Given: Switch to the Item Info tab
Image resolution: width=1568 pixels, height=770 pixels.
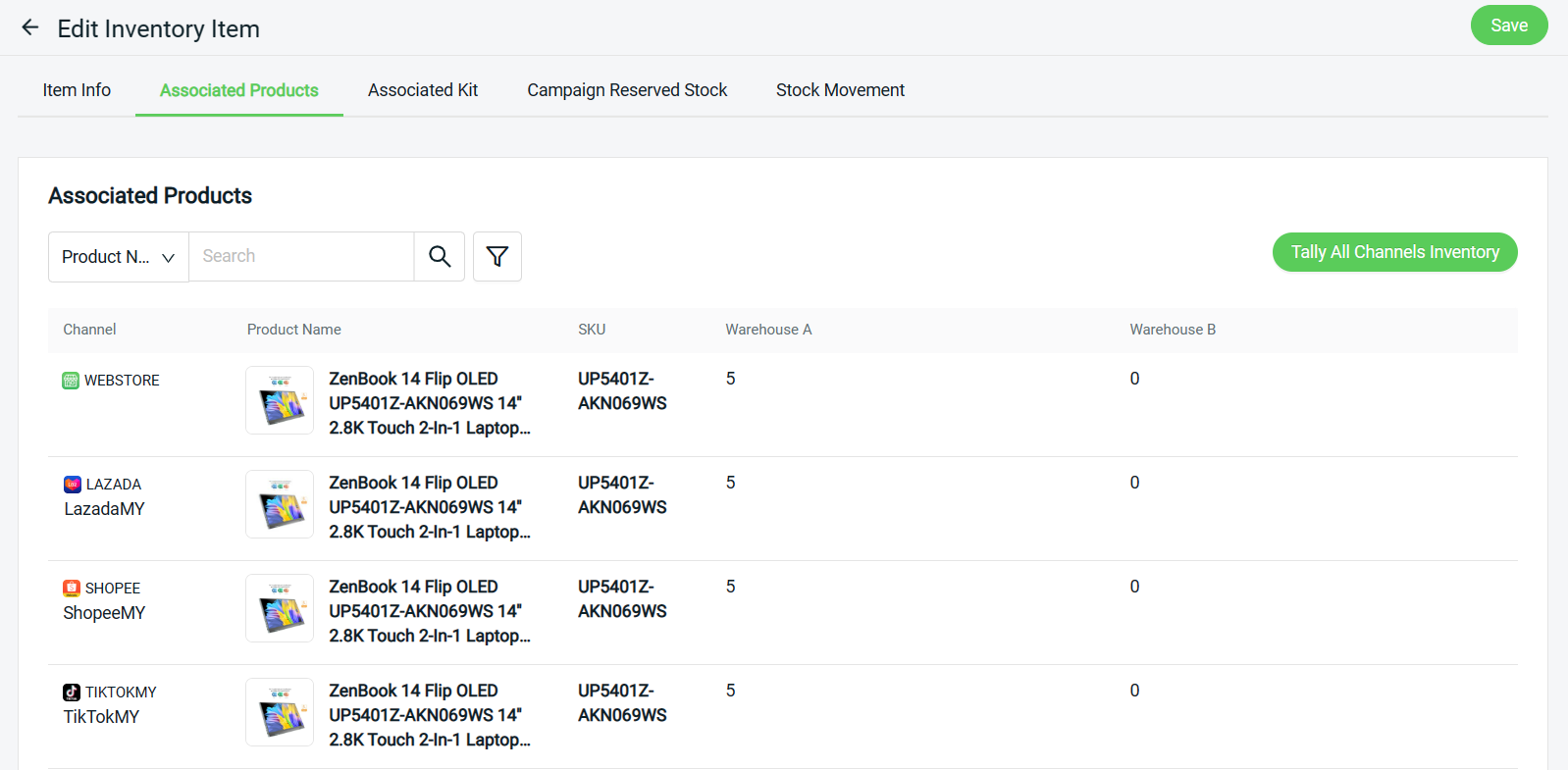Looking at the screenshot, I should pyautogui.click(x=77, y=90).
